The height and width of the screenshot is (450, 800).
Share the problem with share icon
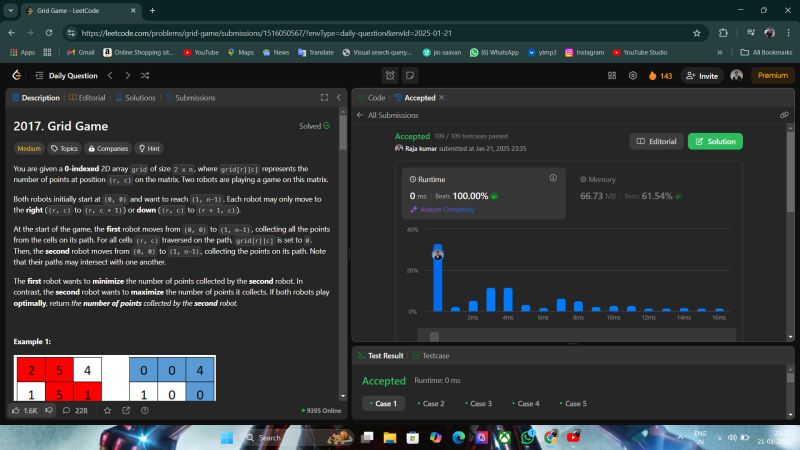coord(126,410)
